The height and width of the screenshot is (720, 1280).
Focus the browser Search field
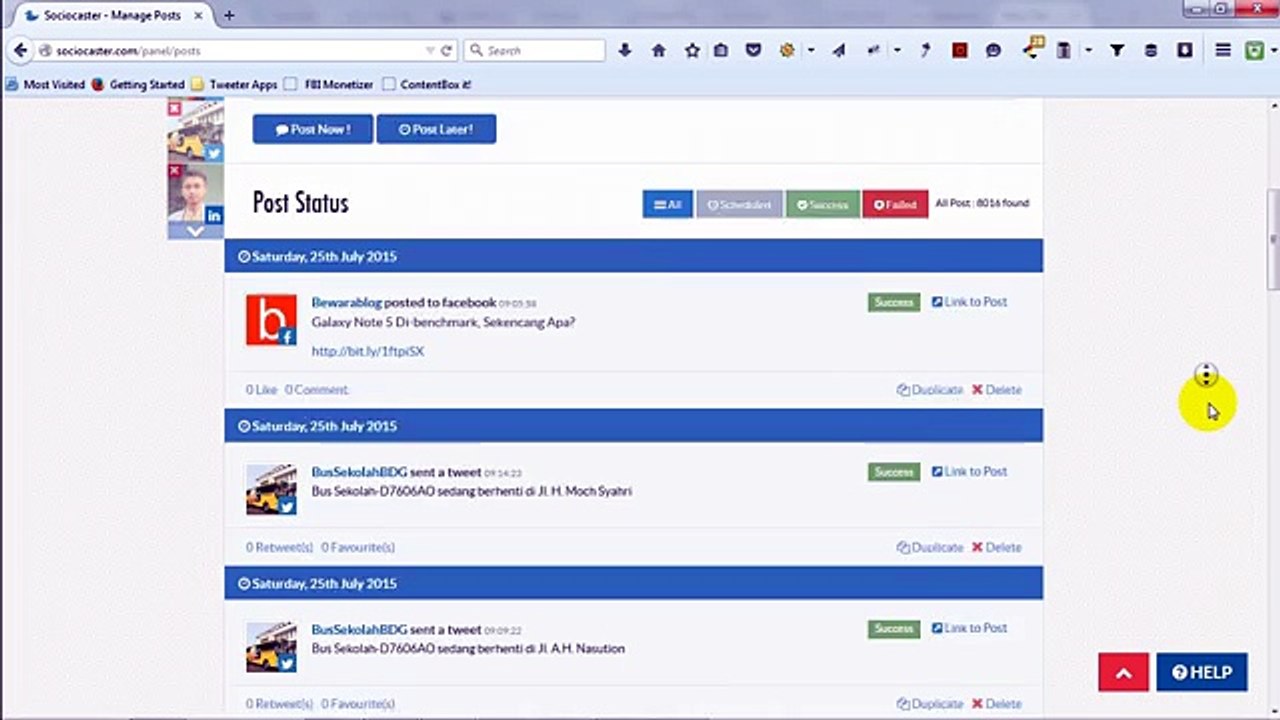coord(535,50)
